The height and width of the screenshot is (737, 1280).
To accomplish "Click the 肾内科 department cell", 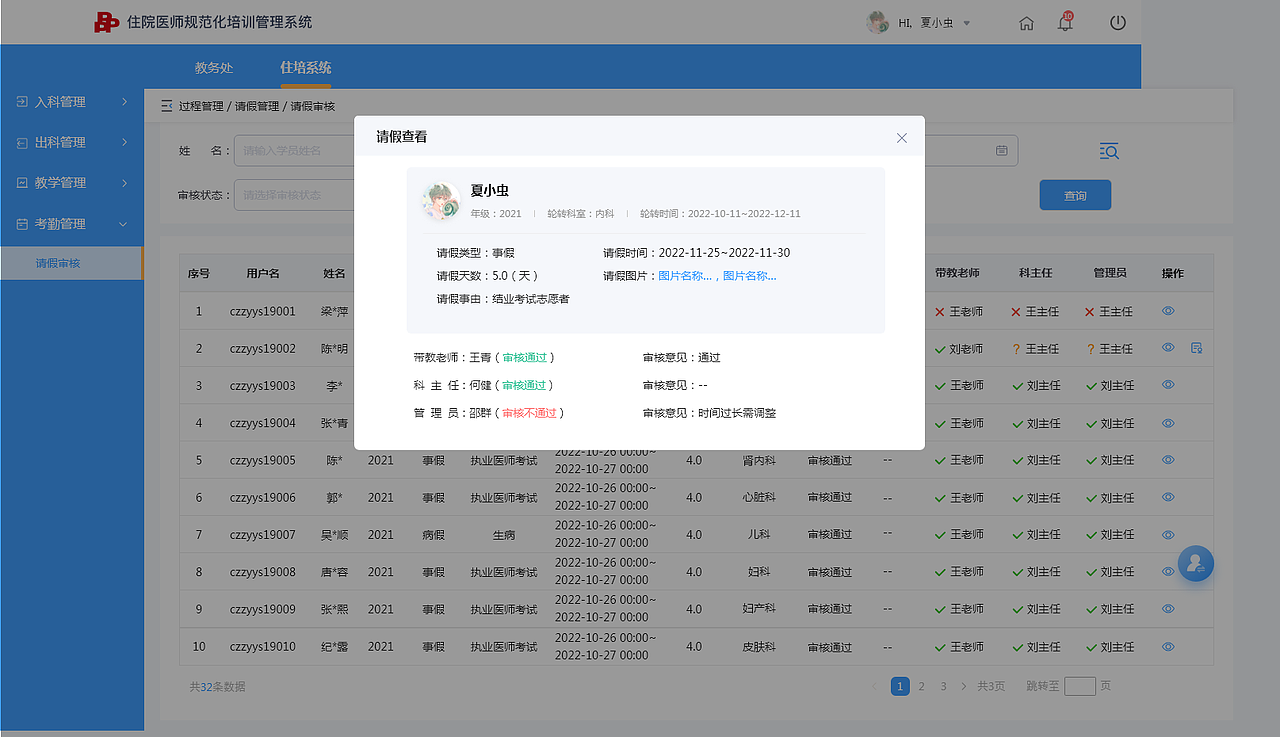I will pos(759,460).
